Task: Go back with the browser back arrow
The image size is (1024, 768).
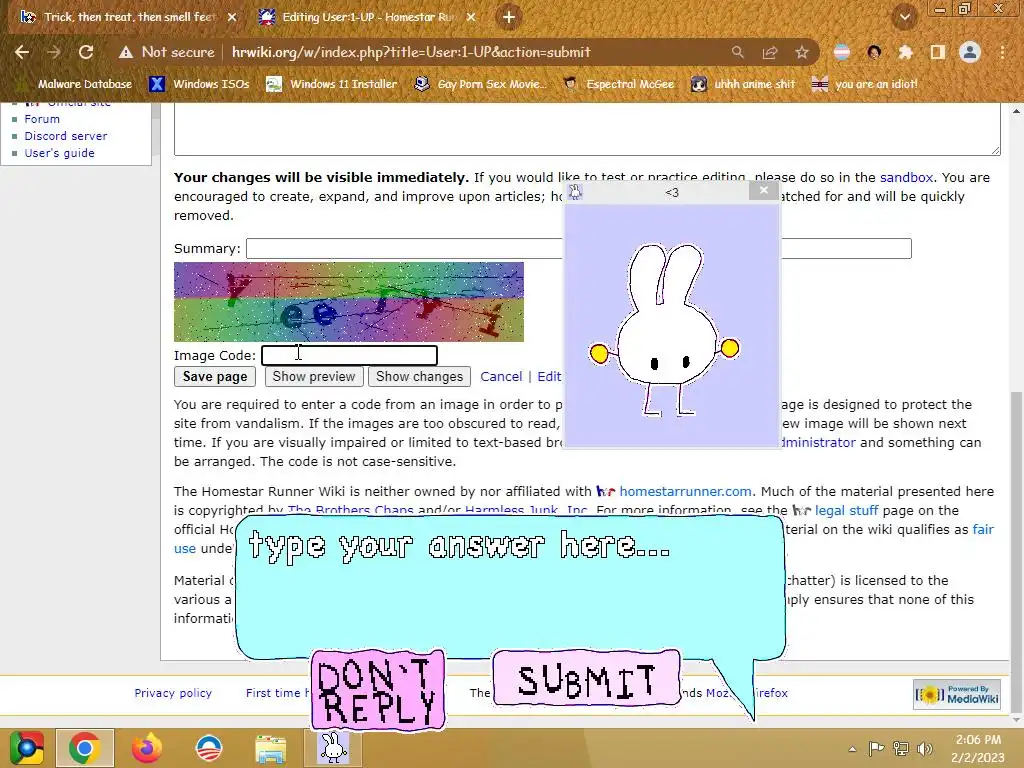Action: [x=22, y=52]
